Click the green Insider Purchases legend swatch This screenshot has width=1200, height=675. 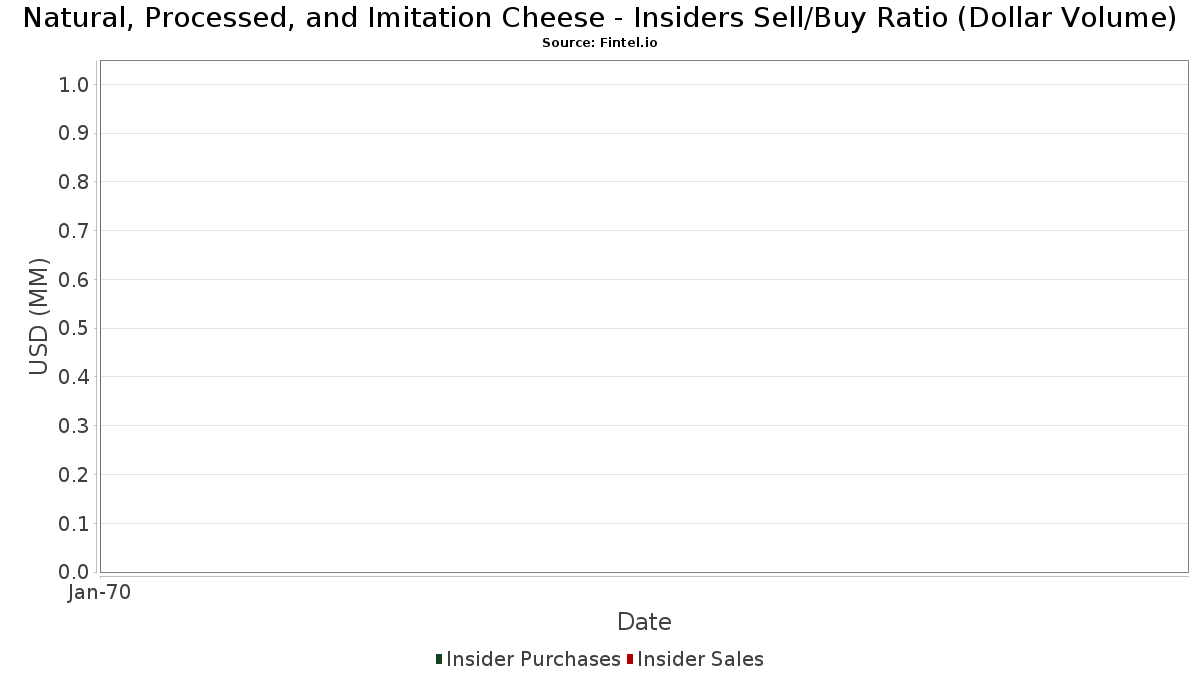pyautogui.click(x=439, y=659)
